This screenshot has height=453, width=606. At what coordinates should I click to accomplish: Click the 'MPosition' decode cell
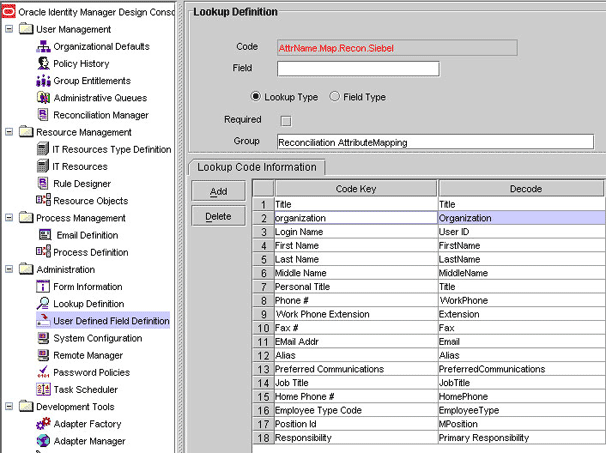[521, 424]
